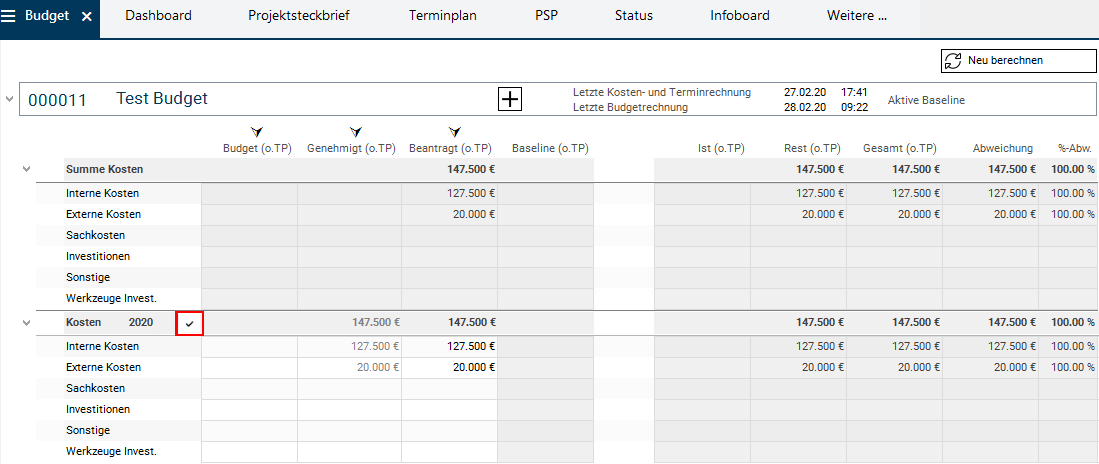Collapse the Test Budget project header
The width and height of the screenshot is (1099, 464).
coord(10,99)
